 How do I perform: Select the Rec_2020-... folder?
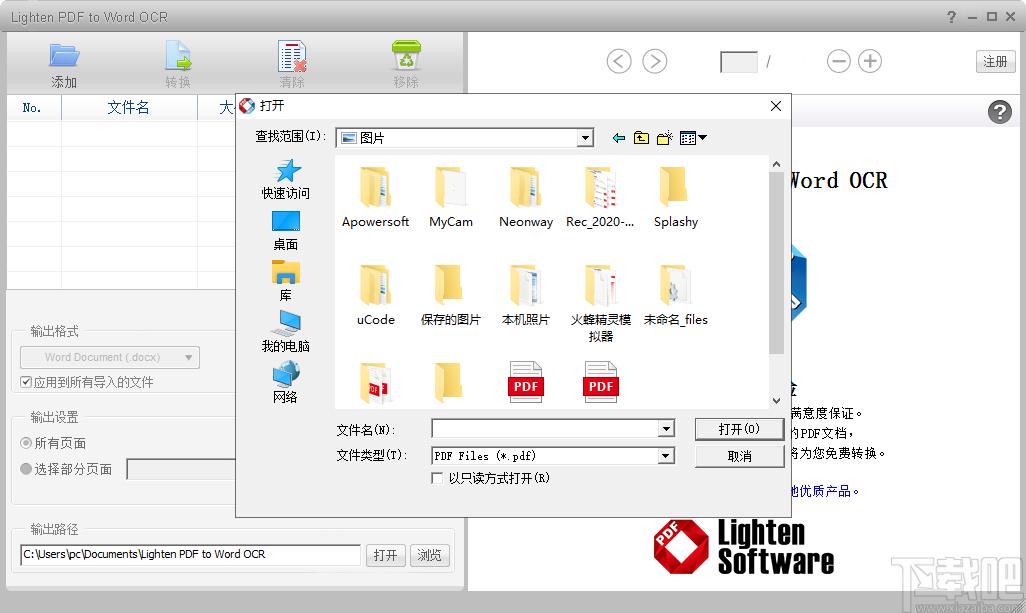[x=600, y=196]
